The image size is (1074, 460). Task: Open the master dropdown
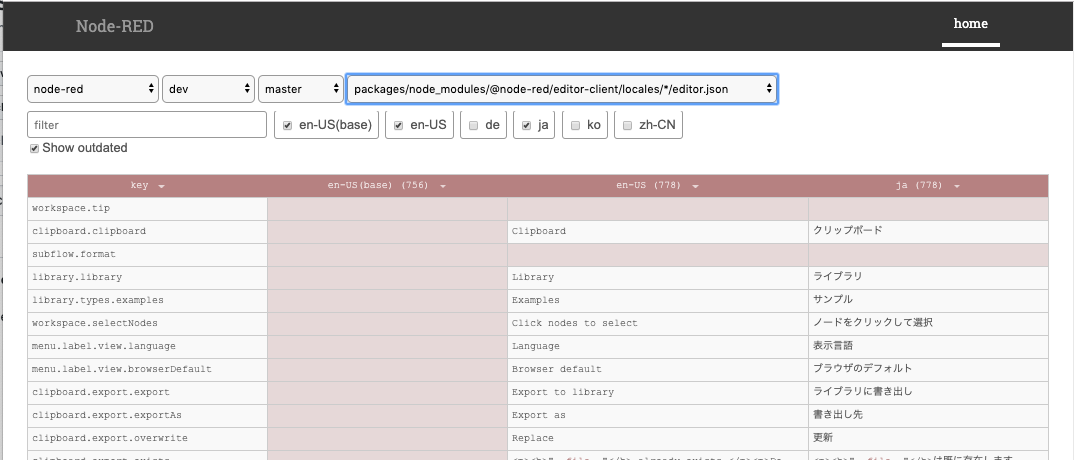pyautogui.click(x=301, y=89)
